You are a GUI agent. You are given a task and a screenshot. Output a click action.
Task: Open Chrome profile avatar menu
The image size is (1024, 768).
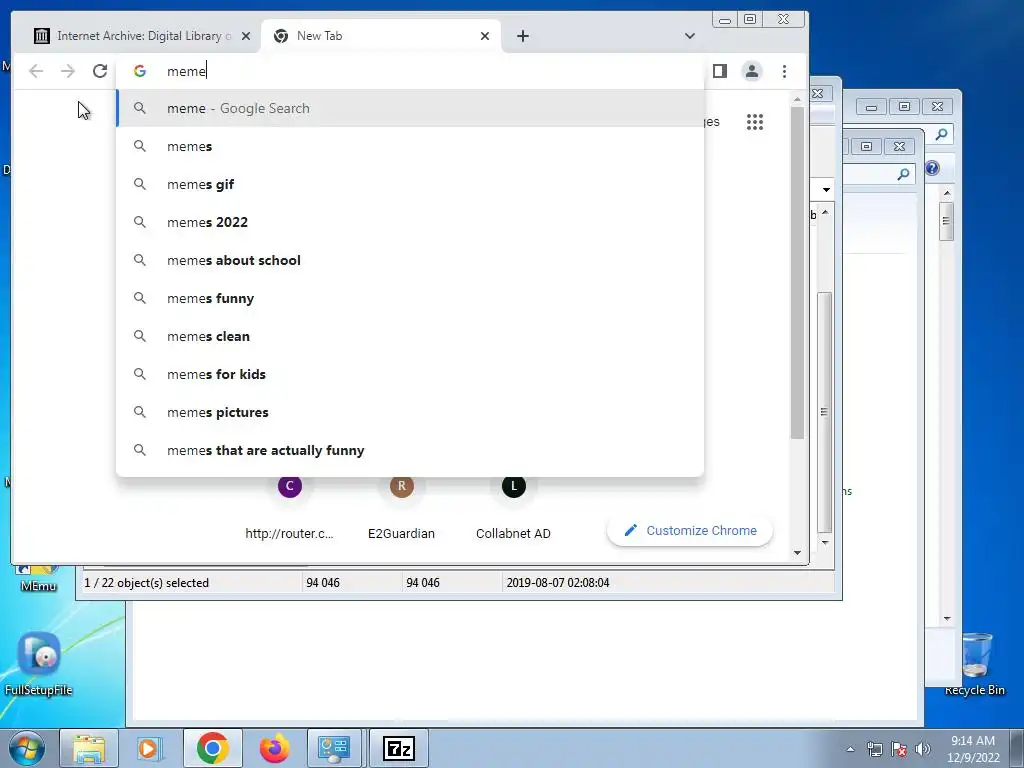tap(752, 71)
